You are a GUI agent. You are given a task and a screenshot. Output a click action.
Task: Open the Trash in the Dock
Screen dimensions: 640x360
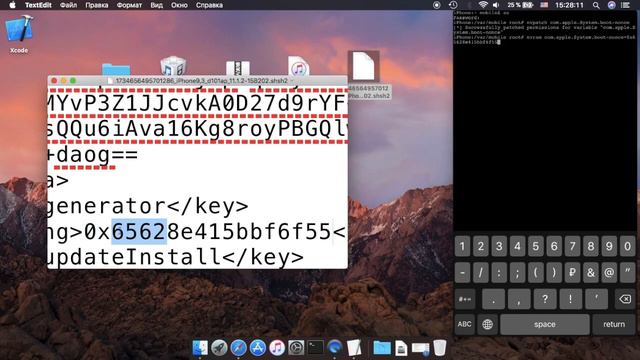[440, 348]
